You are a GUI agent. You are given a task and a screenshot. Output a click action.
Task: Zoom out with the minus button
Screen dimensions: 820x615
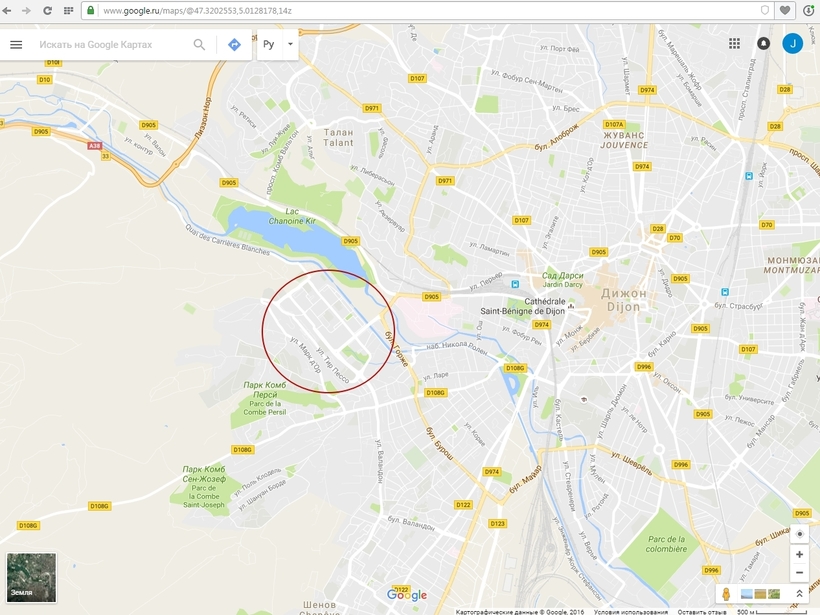[799, 573]
